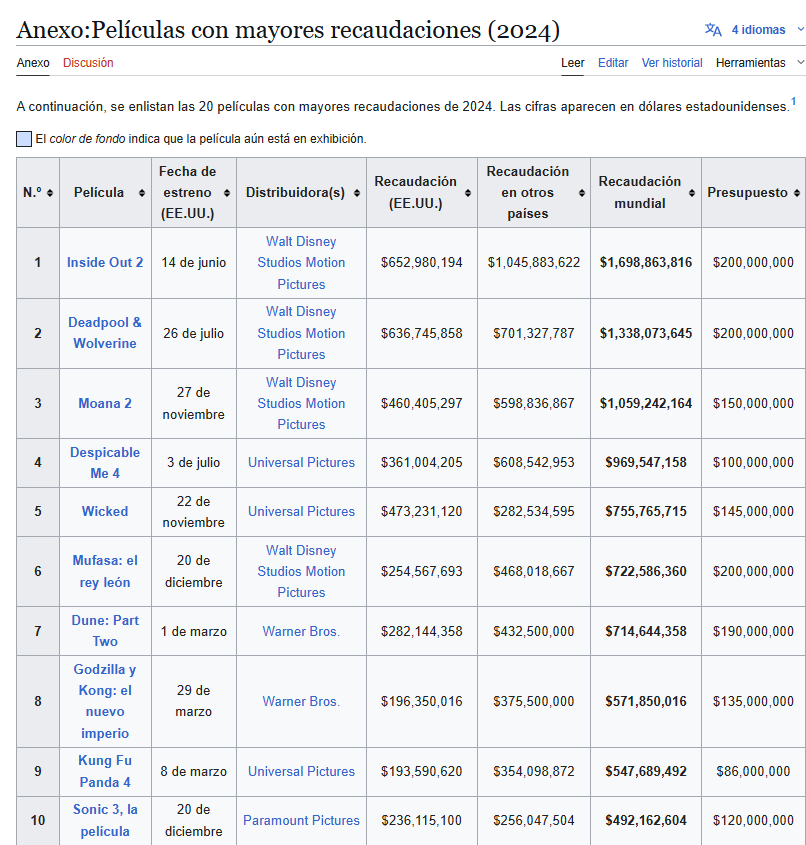
Task: Open Universal Pictures link in Wicked row
Action: (301, 511)
